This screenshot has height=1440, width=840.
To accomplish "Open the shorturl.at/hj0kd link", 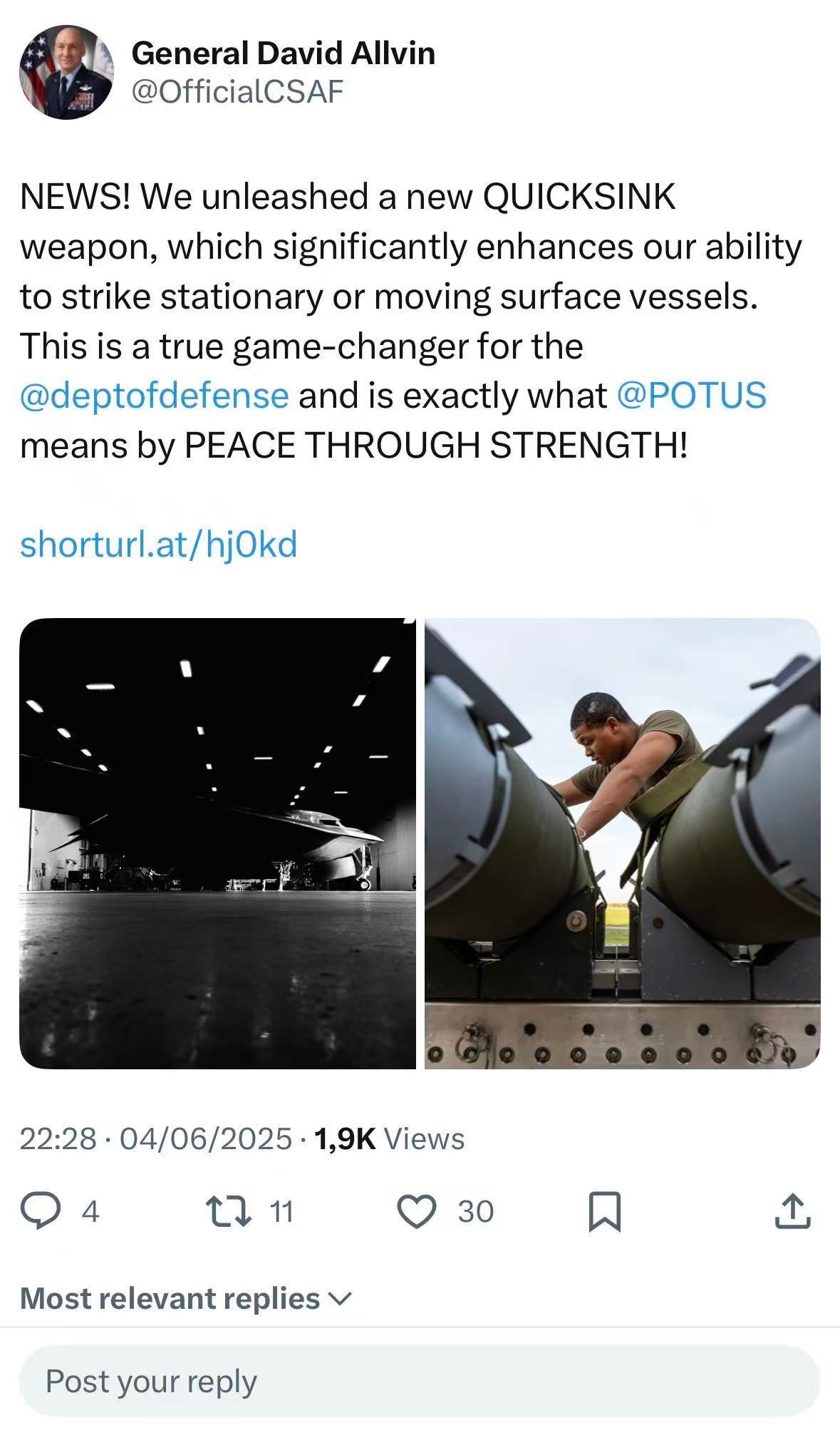I will (158, 545).
